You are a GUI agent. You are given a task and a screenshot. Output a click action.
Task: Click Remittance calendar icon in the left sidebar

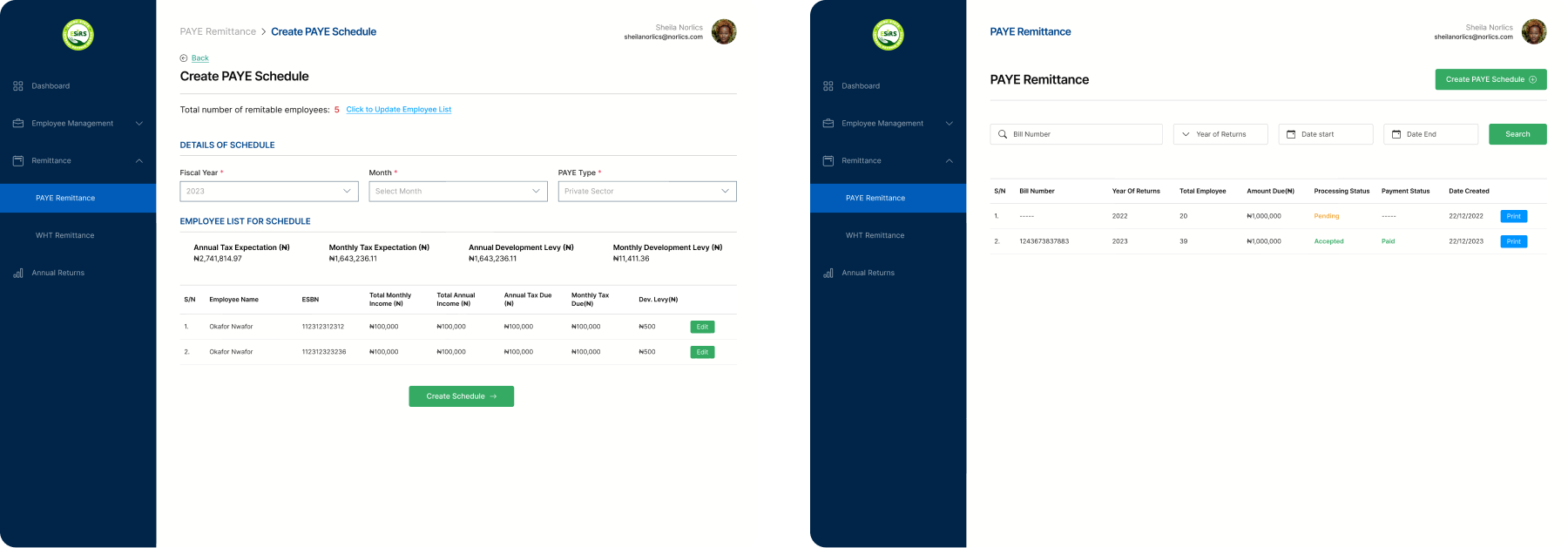click(18, 161)
